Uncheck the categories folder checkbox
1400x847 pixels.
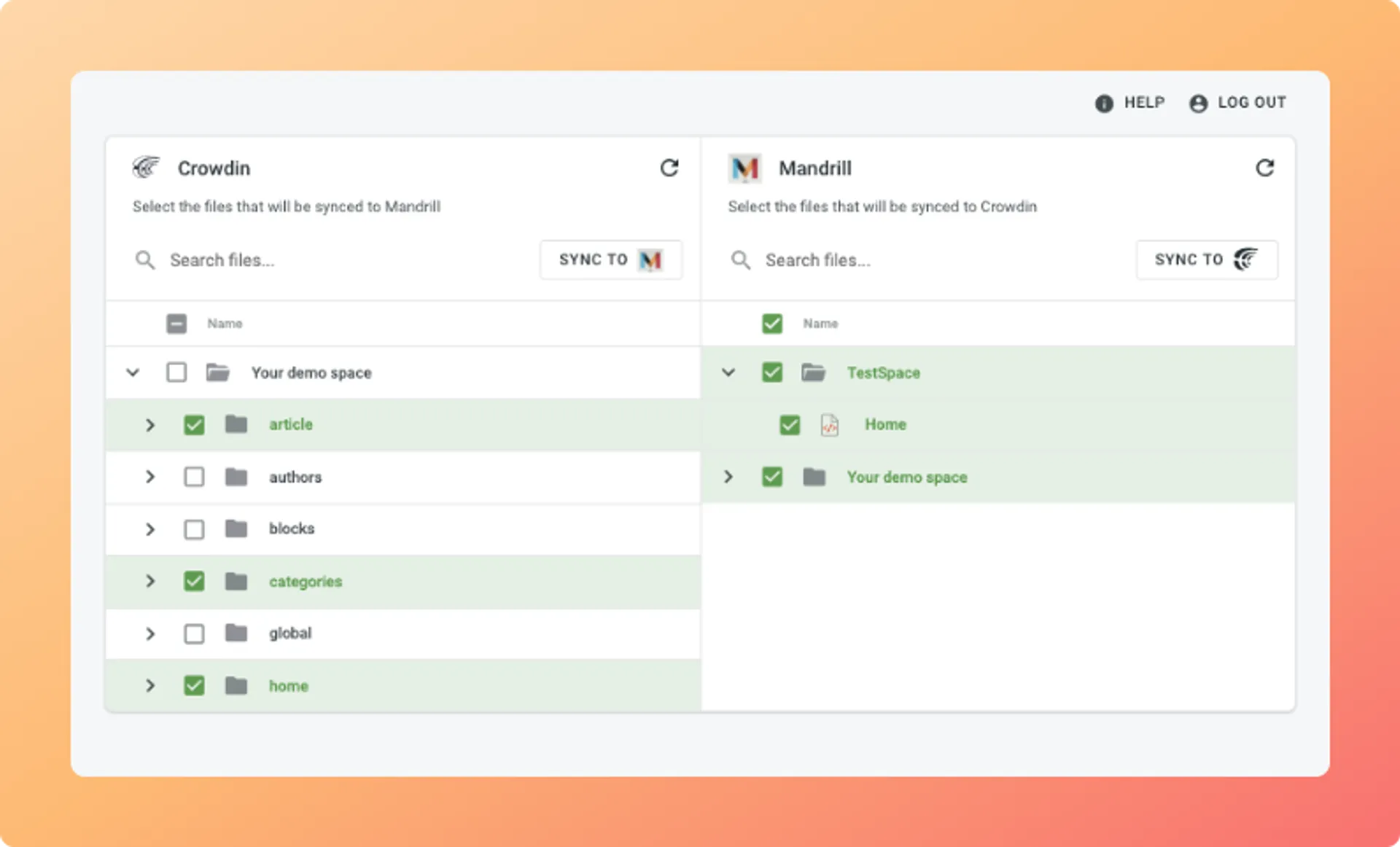[194, 581]
